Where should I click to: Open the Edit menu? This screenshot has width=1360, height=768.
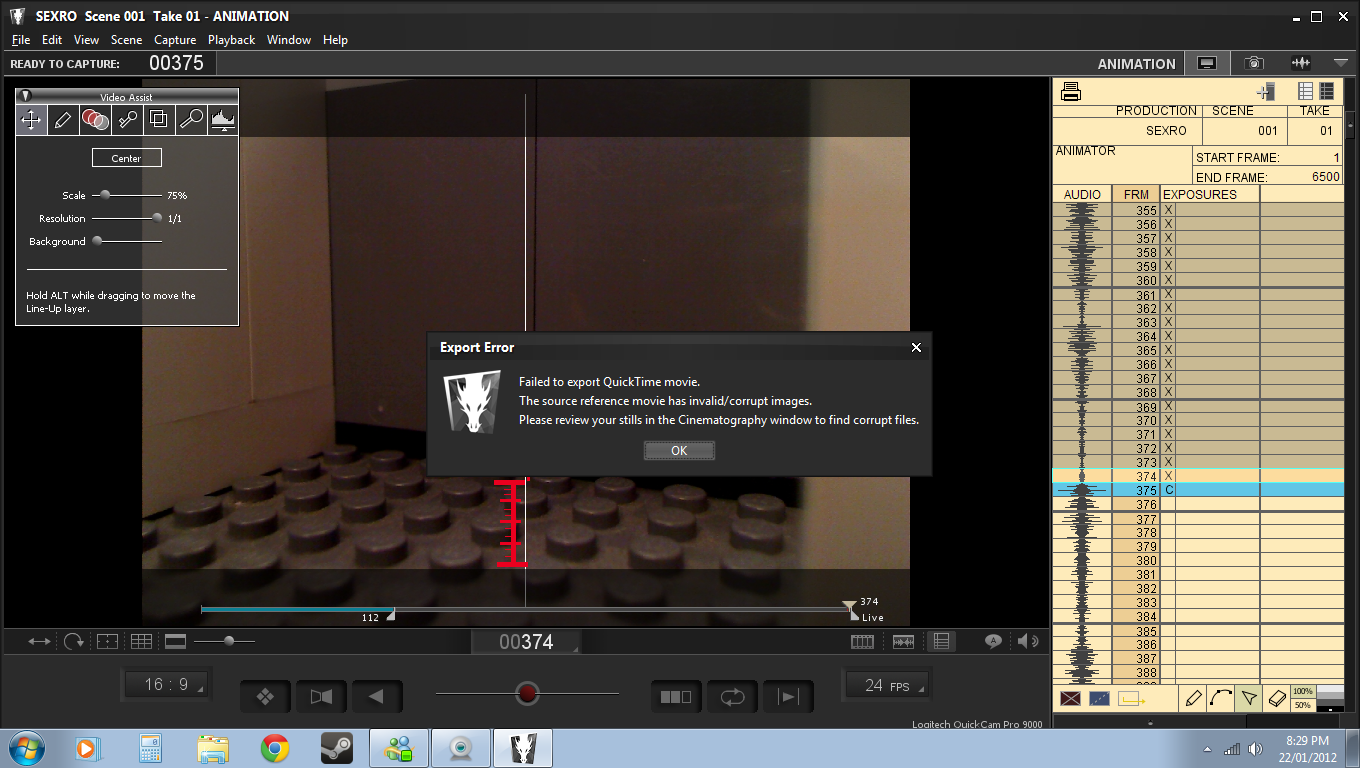tap(52, 40)
